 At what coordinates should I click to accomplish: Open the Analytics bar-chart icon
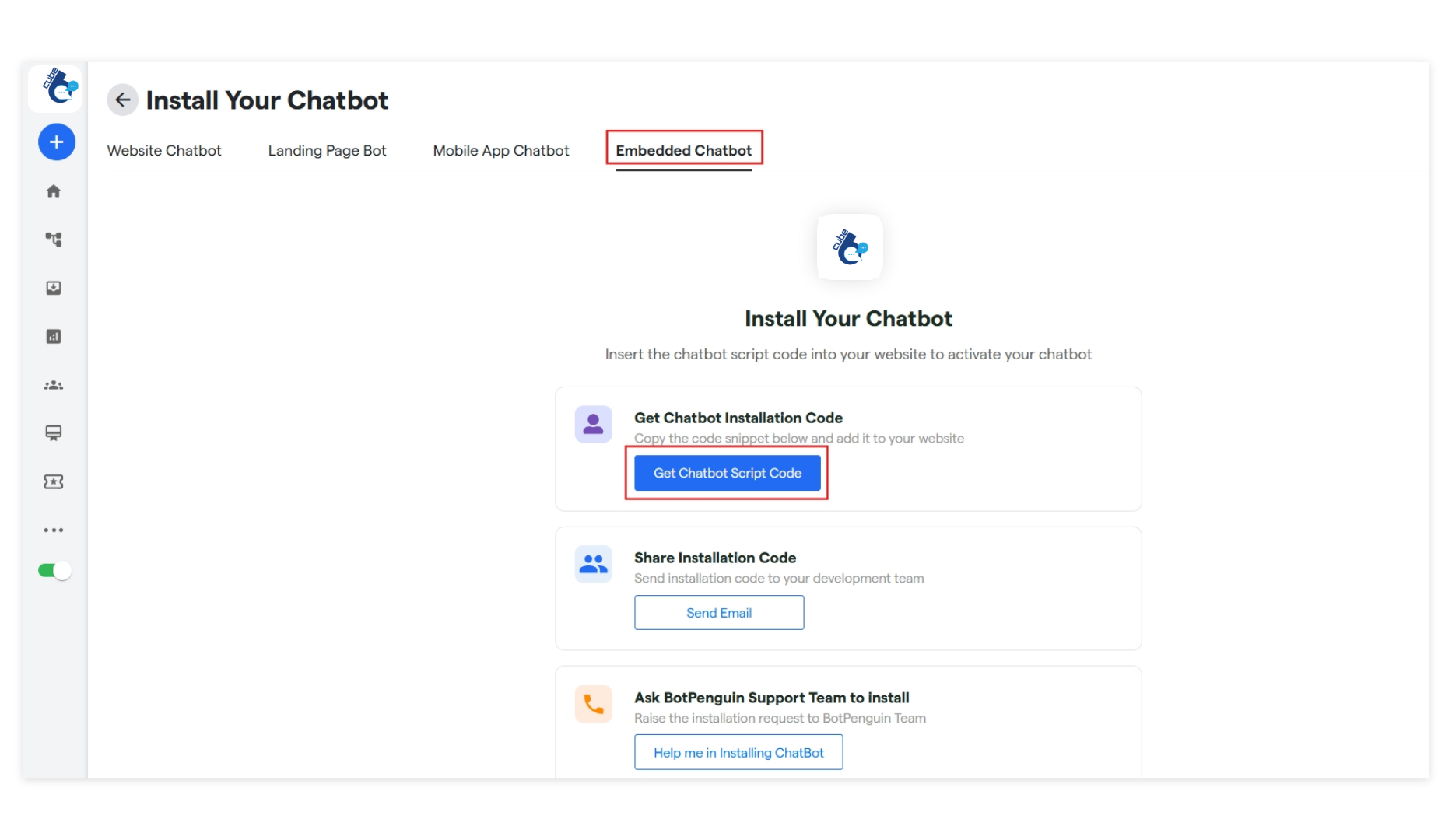[54, 337]
